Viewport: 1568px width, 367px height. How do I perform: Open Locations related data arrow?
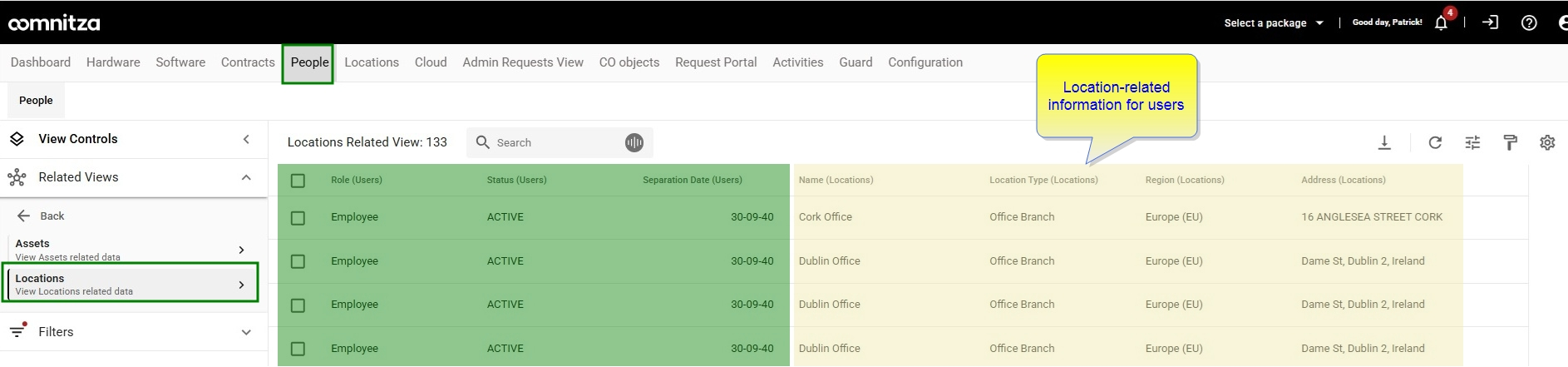click(x=241, y=285)
